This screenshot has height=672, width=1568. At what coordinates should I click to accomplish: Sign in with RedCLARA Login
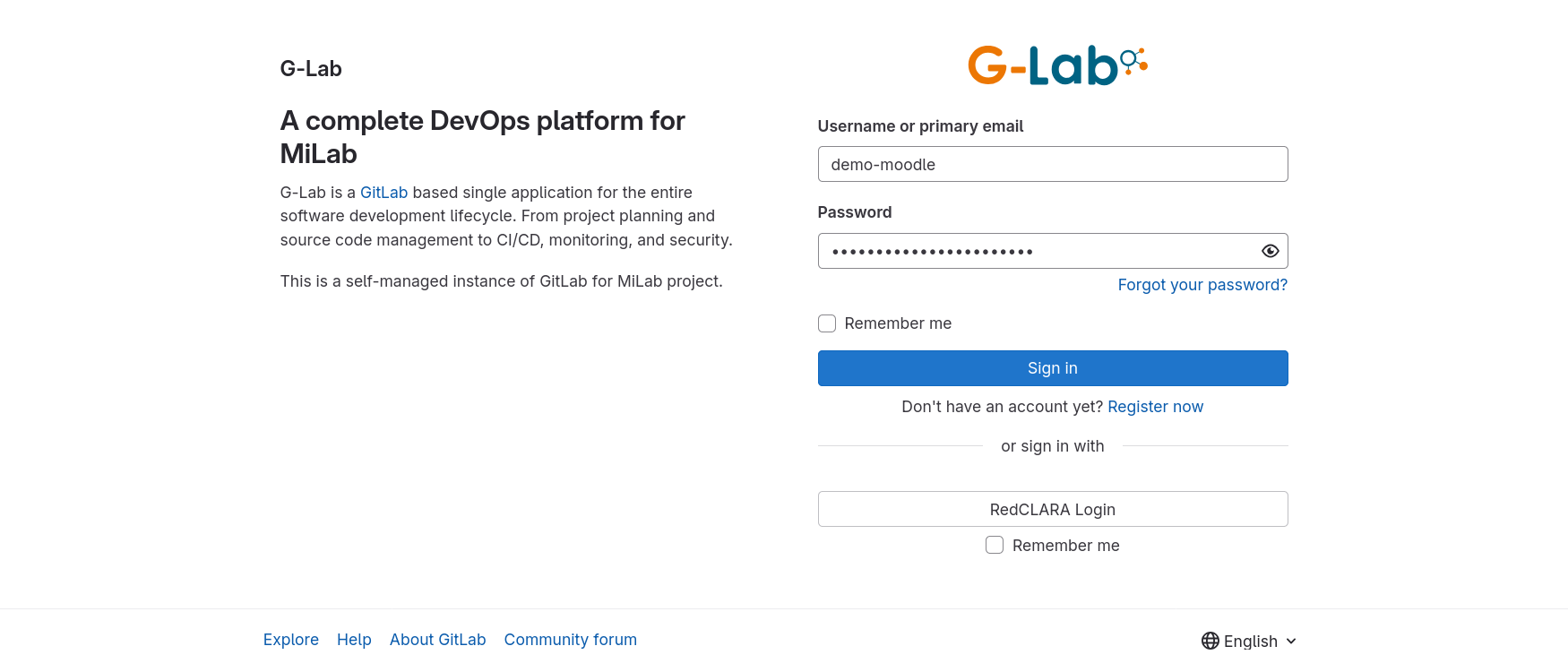pos(1052,509)
